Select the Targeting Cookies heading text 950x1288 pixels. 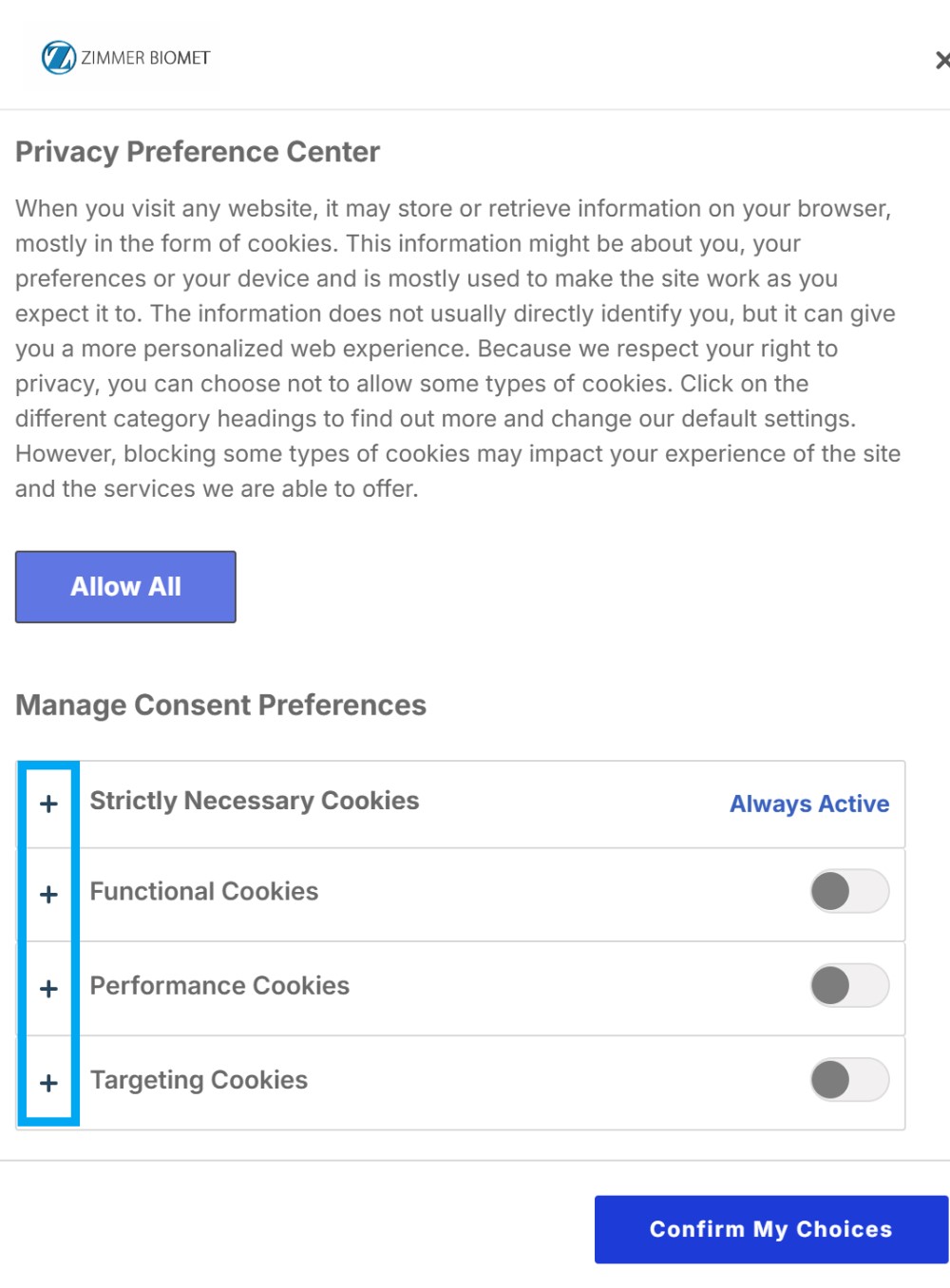[199, 1080]
